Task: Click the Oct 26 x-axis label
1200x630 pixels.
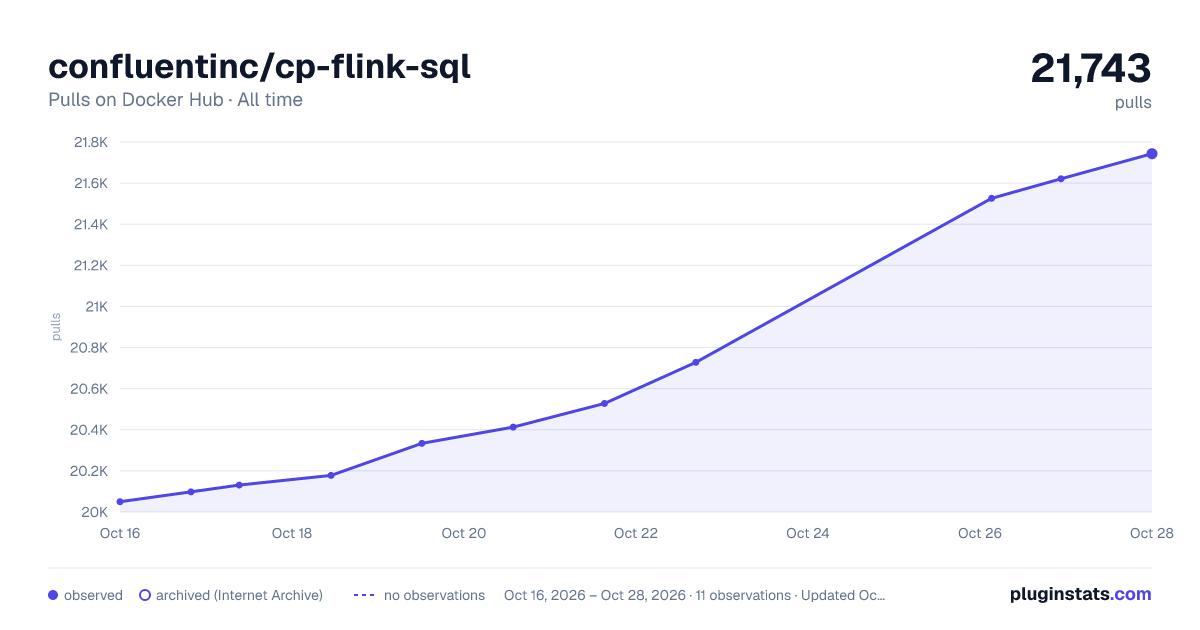Action: point(980,533)
